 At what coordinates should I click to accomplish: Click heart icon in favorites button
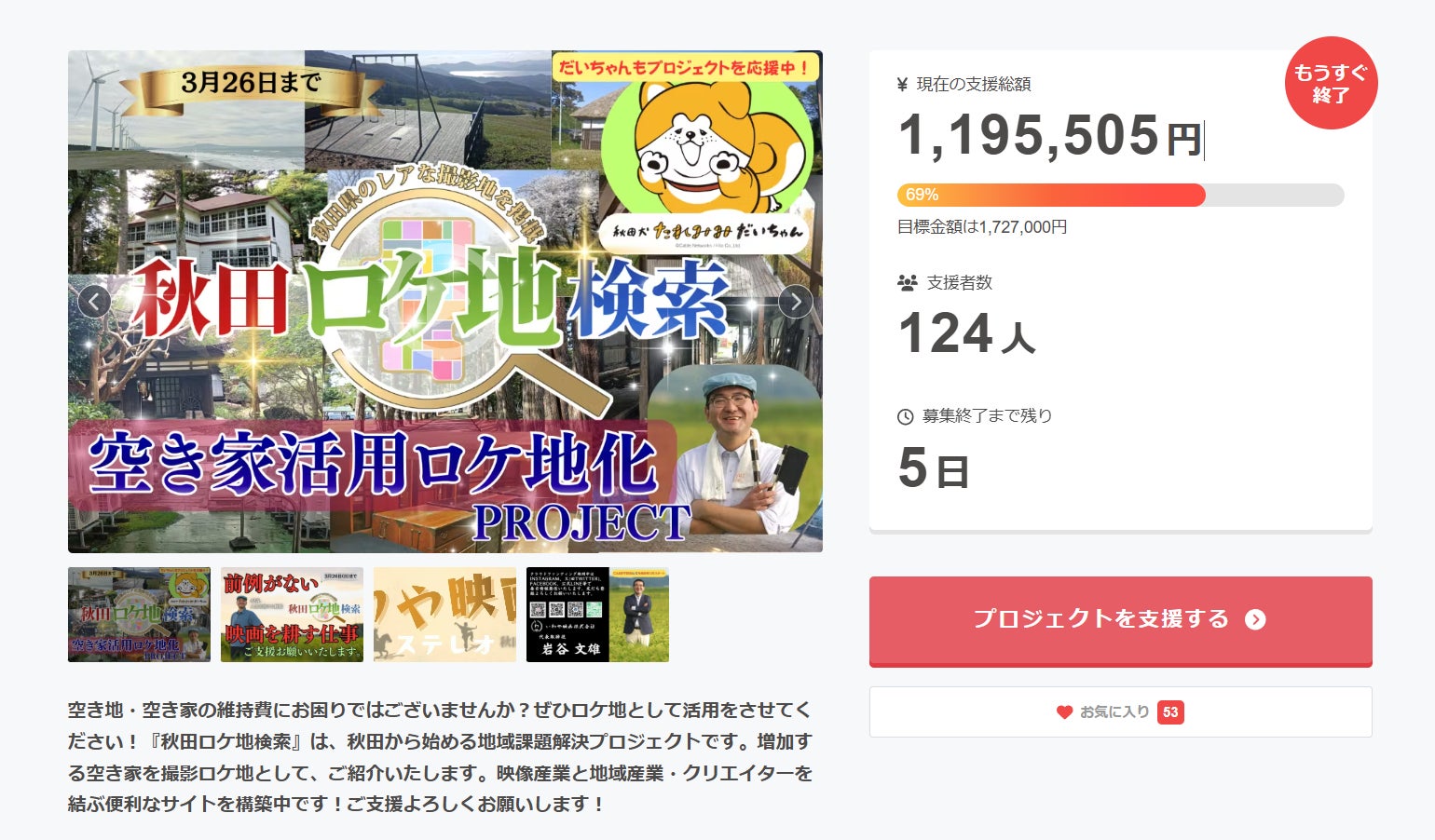1065,712
